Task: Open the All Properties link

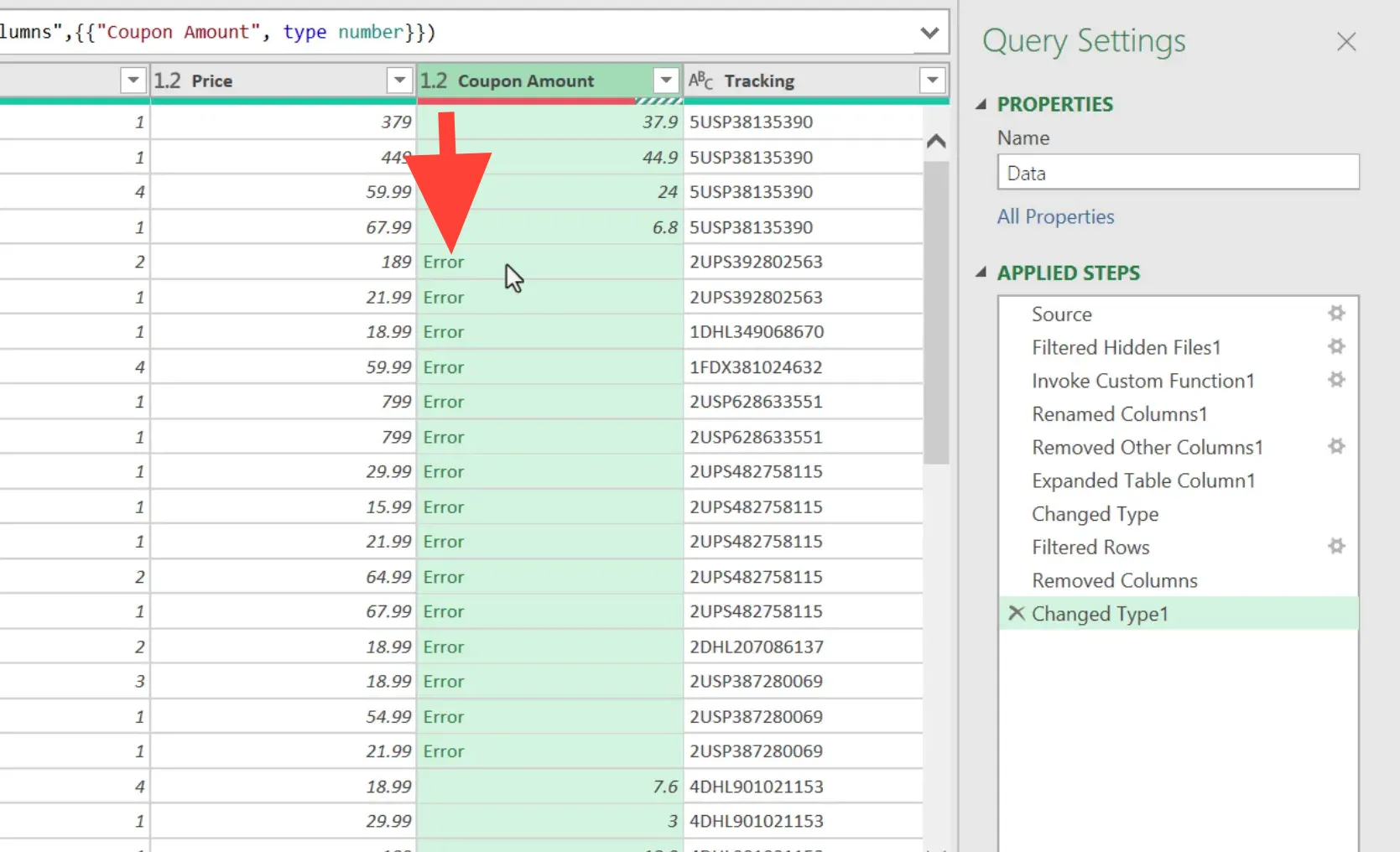Action: (1055, 216)
